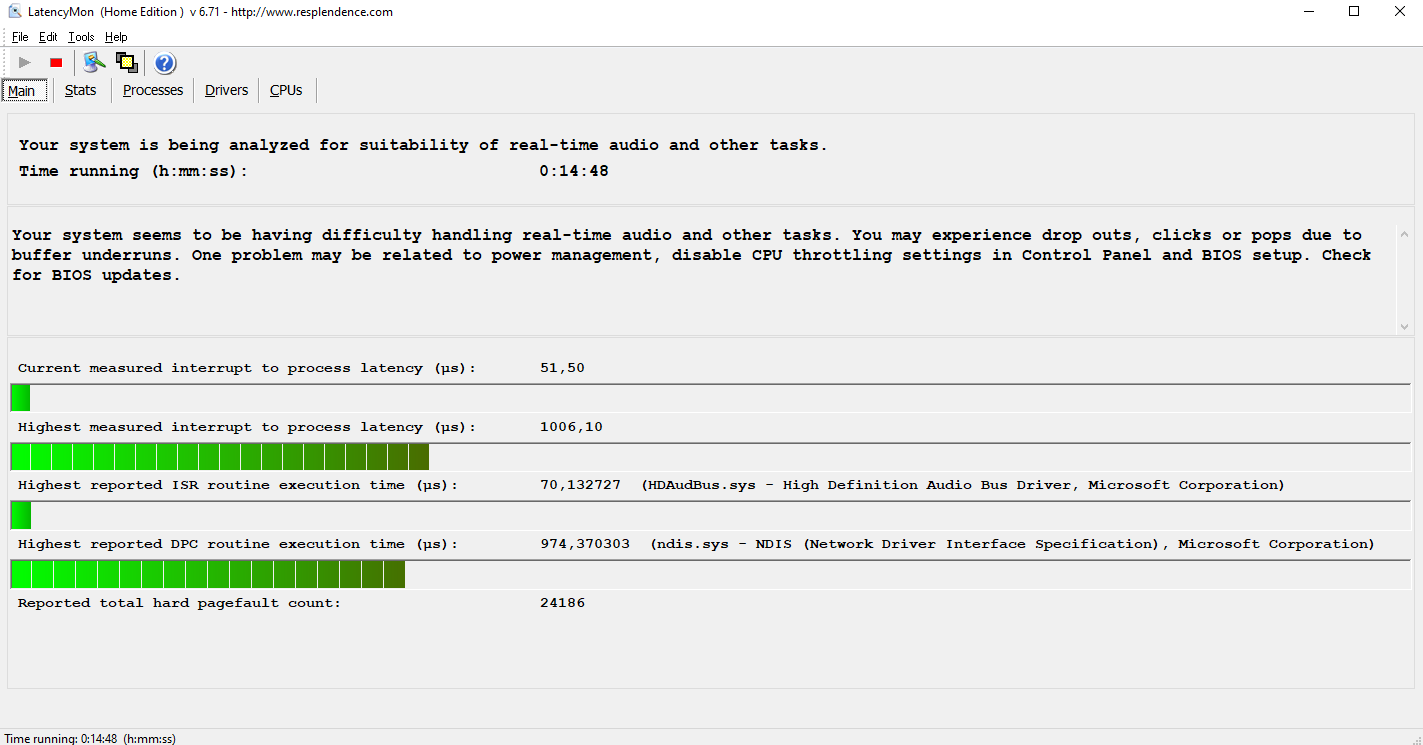
Task: Switch to the Processes tab
Action: pyautogui.click(x=153, y=90)
